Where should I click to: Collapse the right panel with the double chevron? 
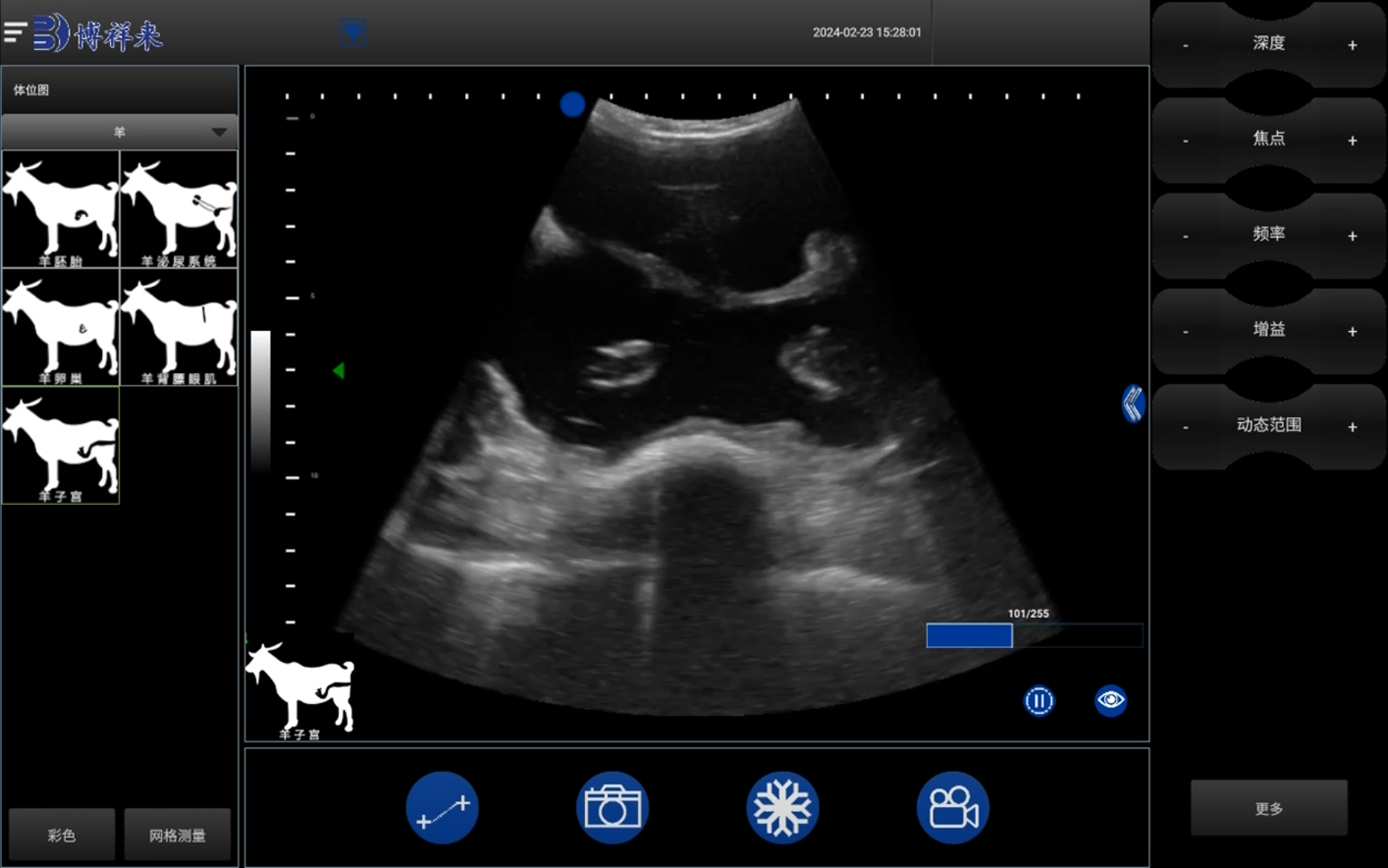tap(1133, 403)
